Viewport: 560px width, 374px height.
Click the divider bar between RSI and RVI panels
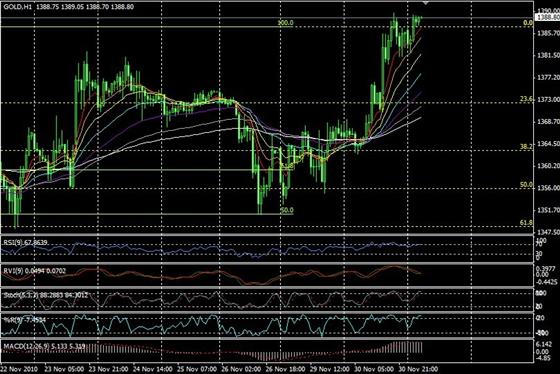[267, 263]
